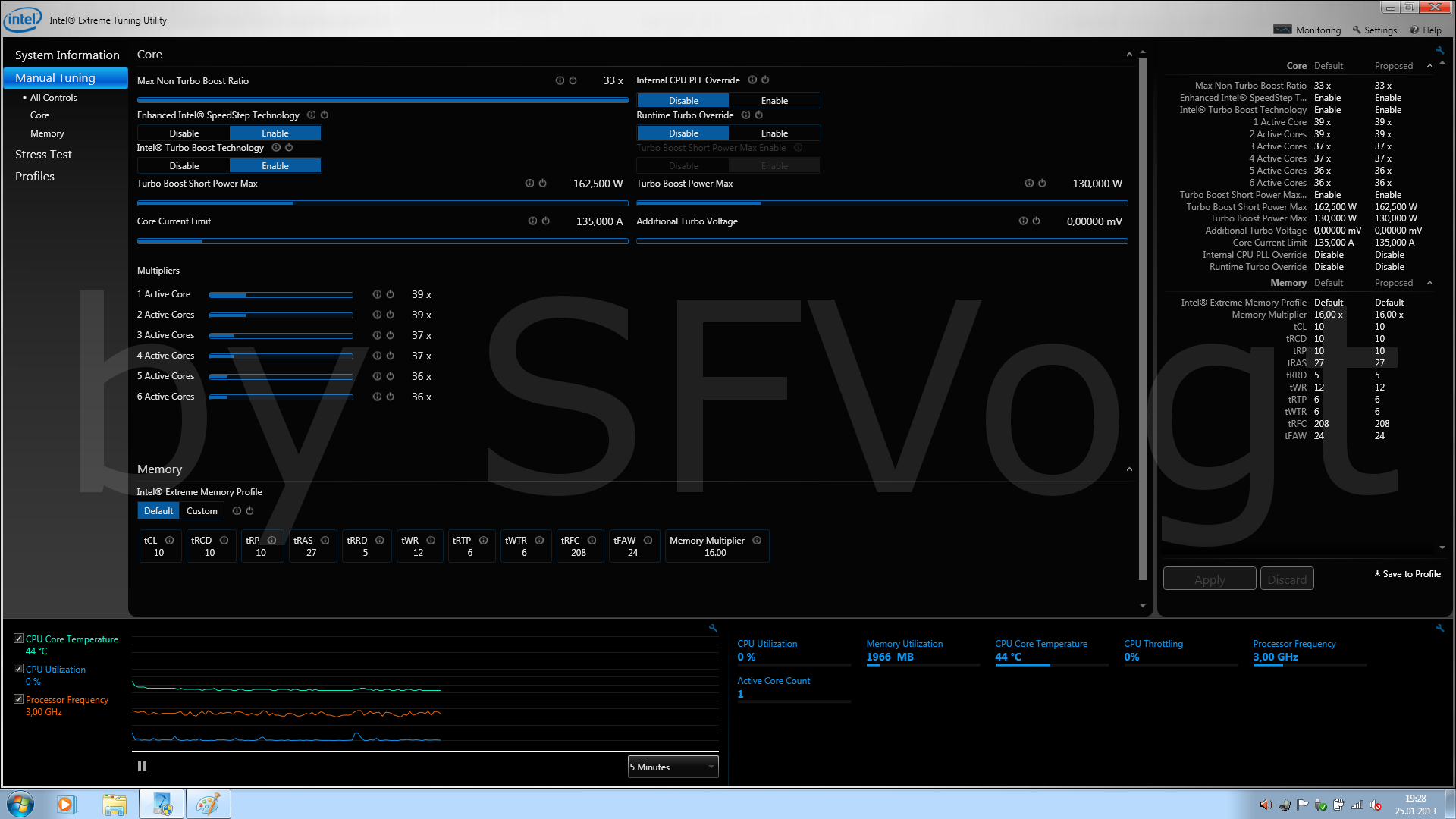Click info icon for Internal CPU PLL Override
1456x819 pixels.
[x=752, y=80]
